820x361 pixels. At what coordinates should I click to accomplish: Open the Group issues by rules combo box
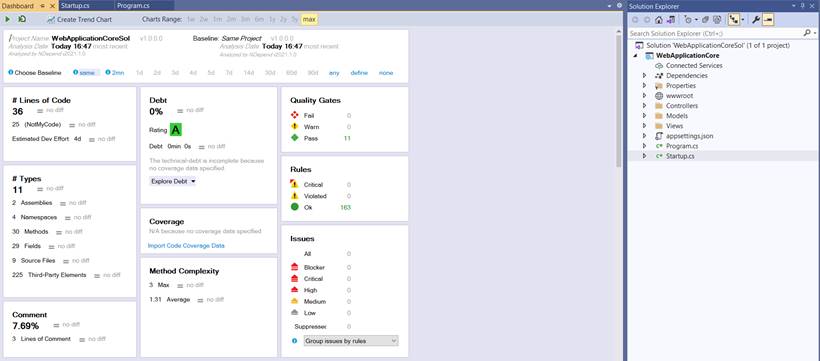click(x=351, y=341)
